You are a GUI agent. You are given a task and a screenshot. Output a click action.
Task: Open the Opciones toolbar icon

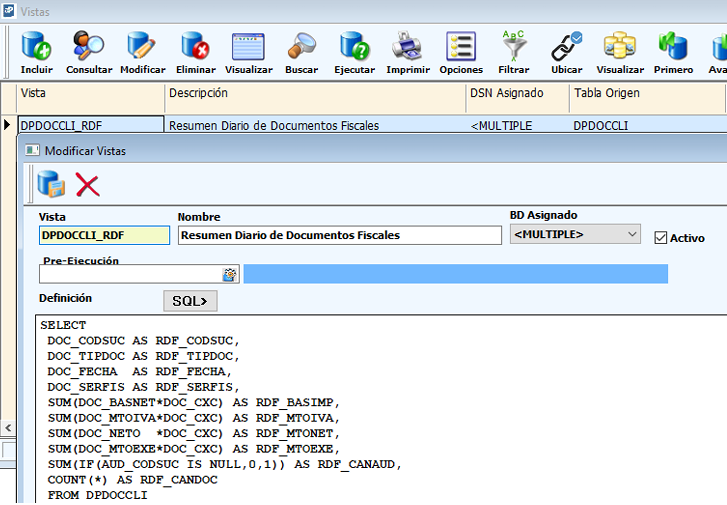461,52
